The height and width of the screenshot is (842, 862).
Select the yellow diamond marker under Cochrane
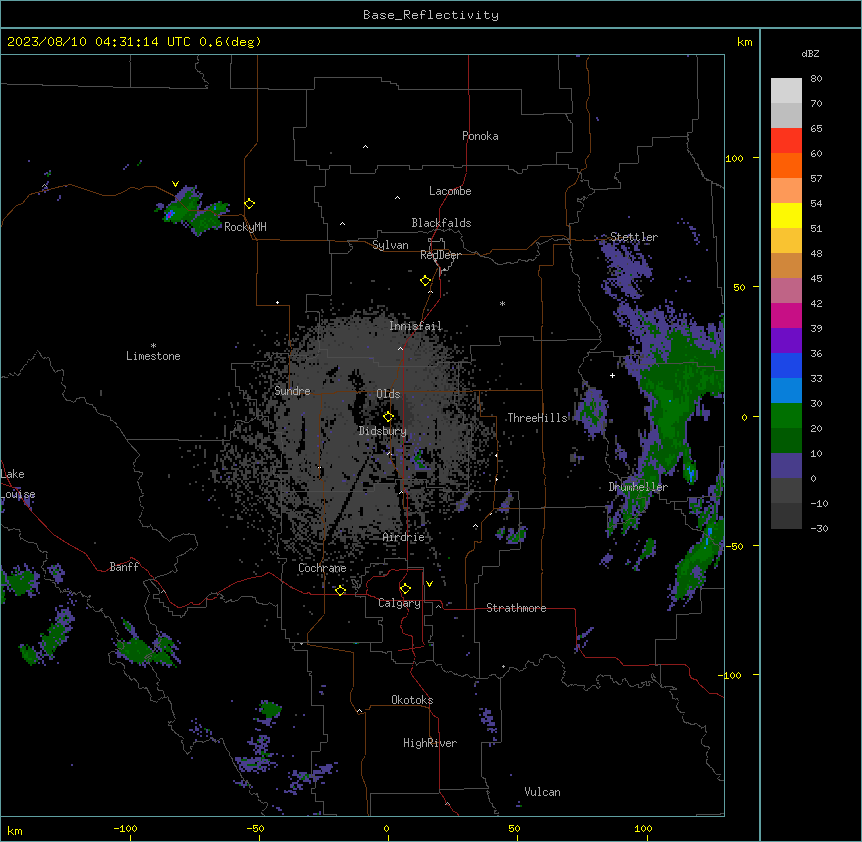coord(340,590)
